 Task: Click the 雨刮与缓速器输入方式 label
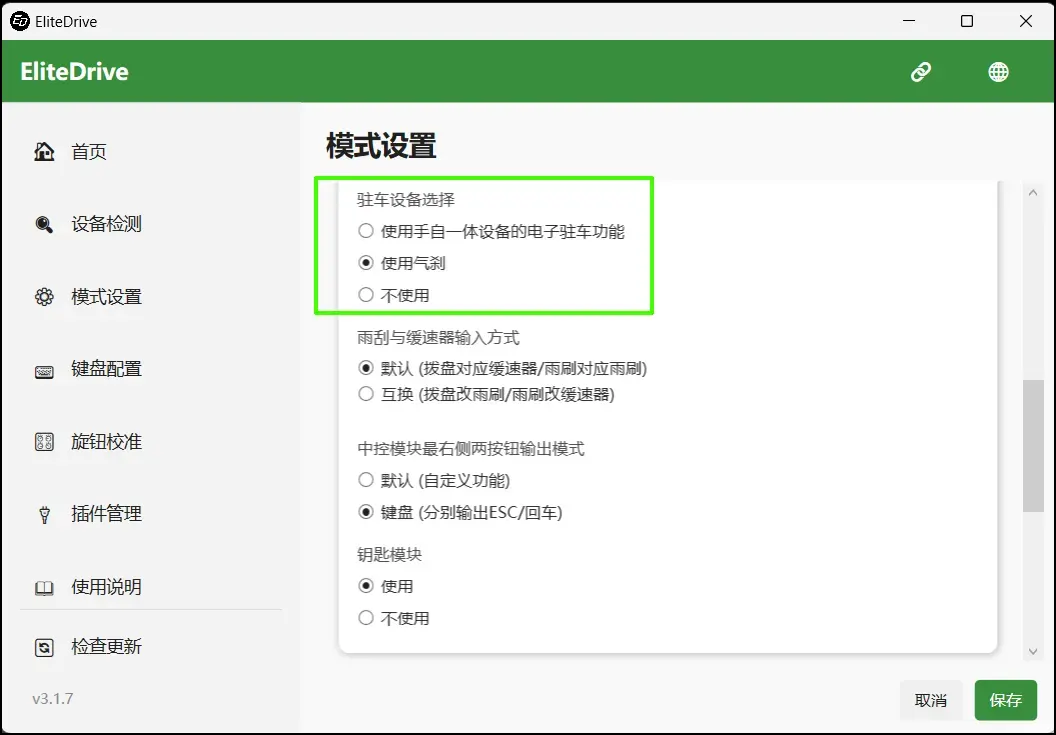[x=438, y=337]
